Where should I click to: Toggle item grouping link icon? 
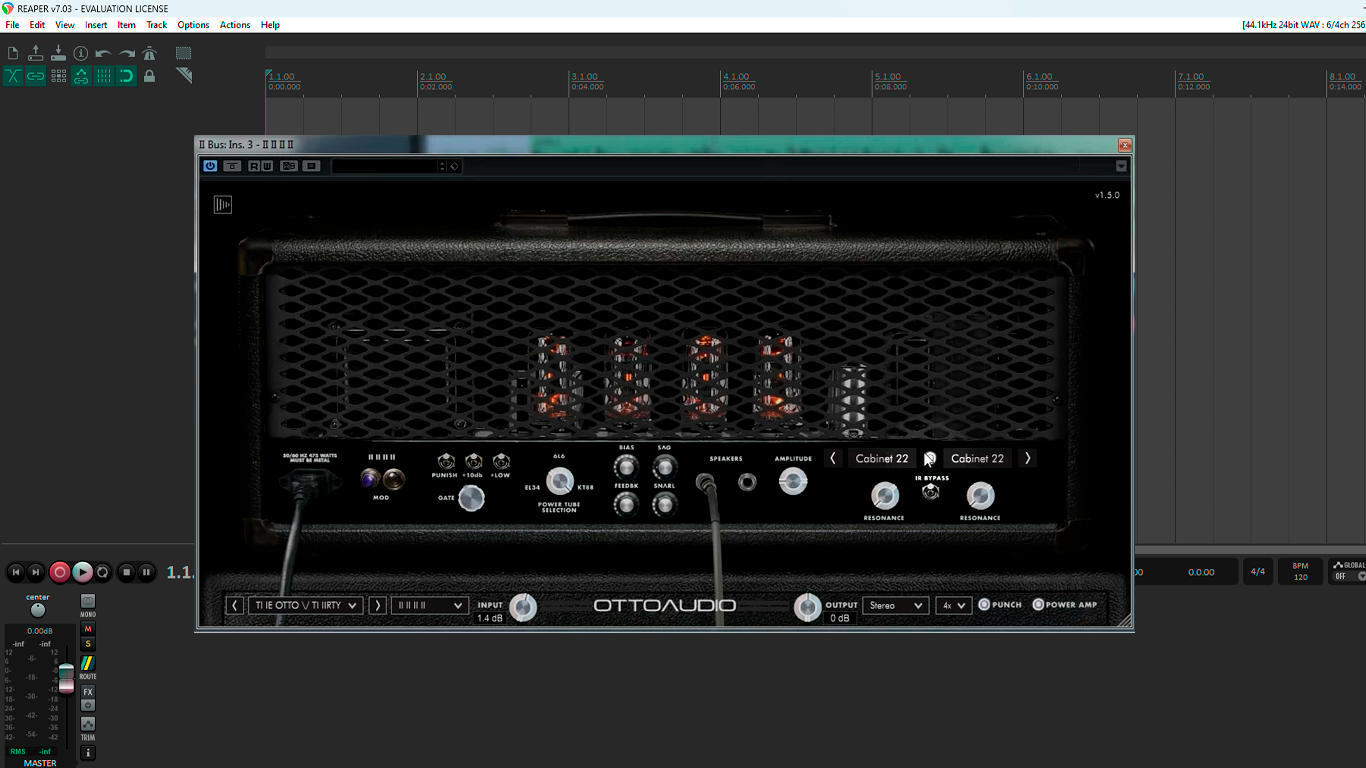tap(36, 76)
